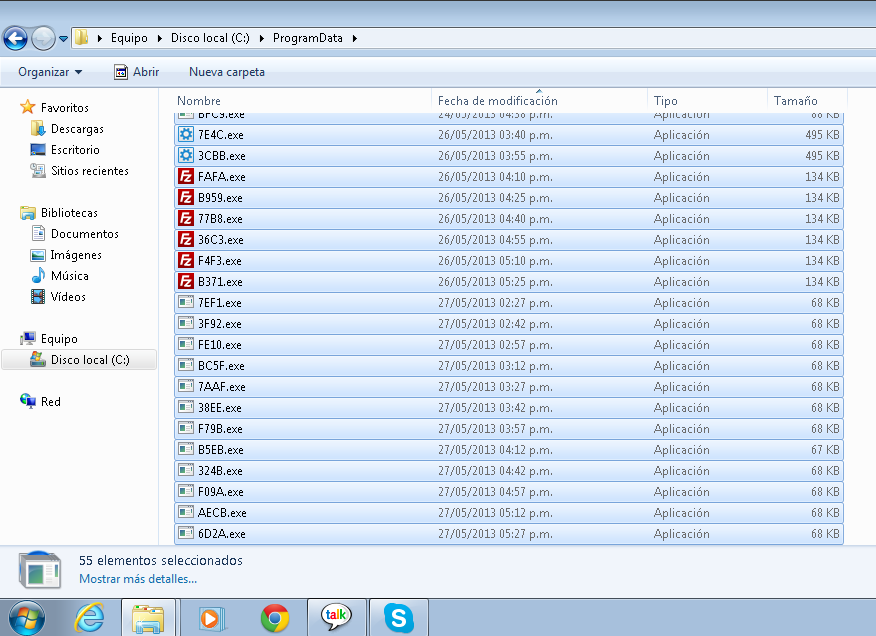Screen dimensions: 876x636
Task: Click the Back navigation arrow button
Action: click(x=15, y=39)
